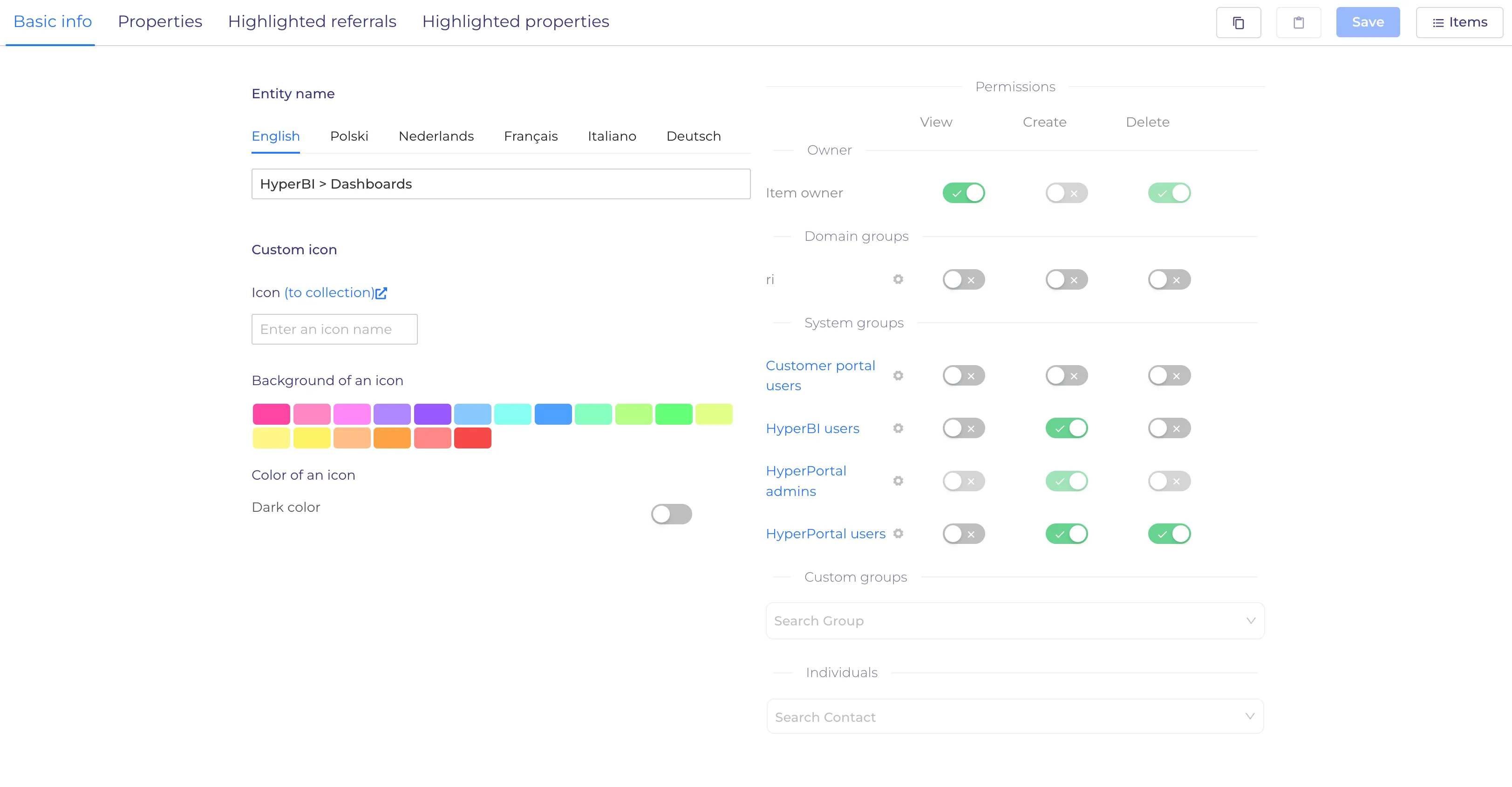Open the Properties tab
This screenshot has height=787, width=1512.
[x=160, y=22]
